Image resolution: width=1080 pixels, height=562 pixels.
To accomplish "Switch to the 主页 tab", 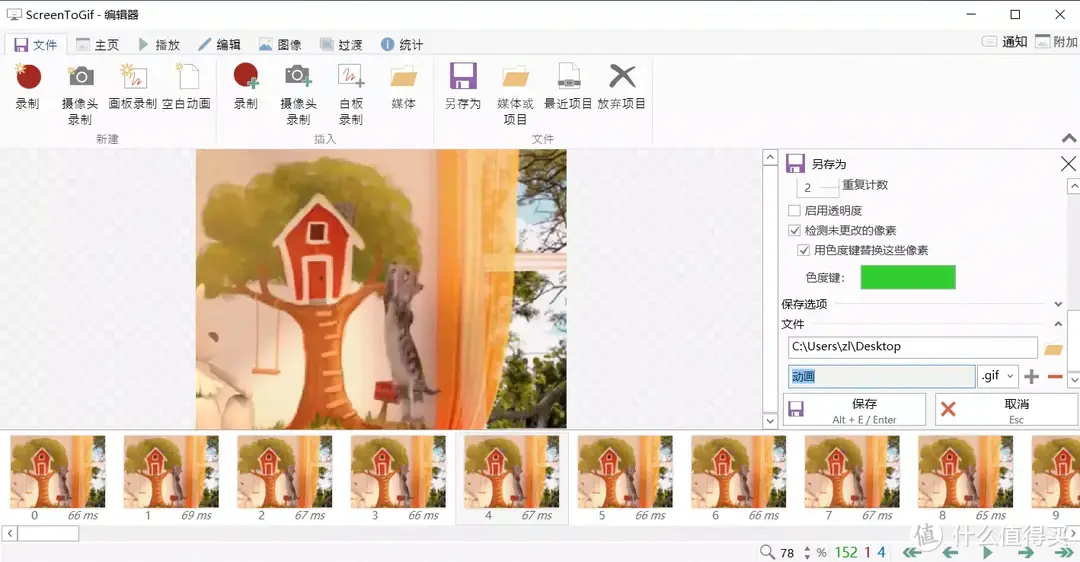I will [97, 45].
